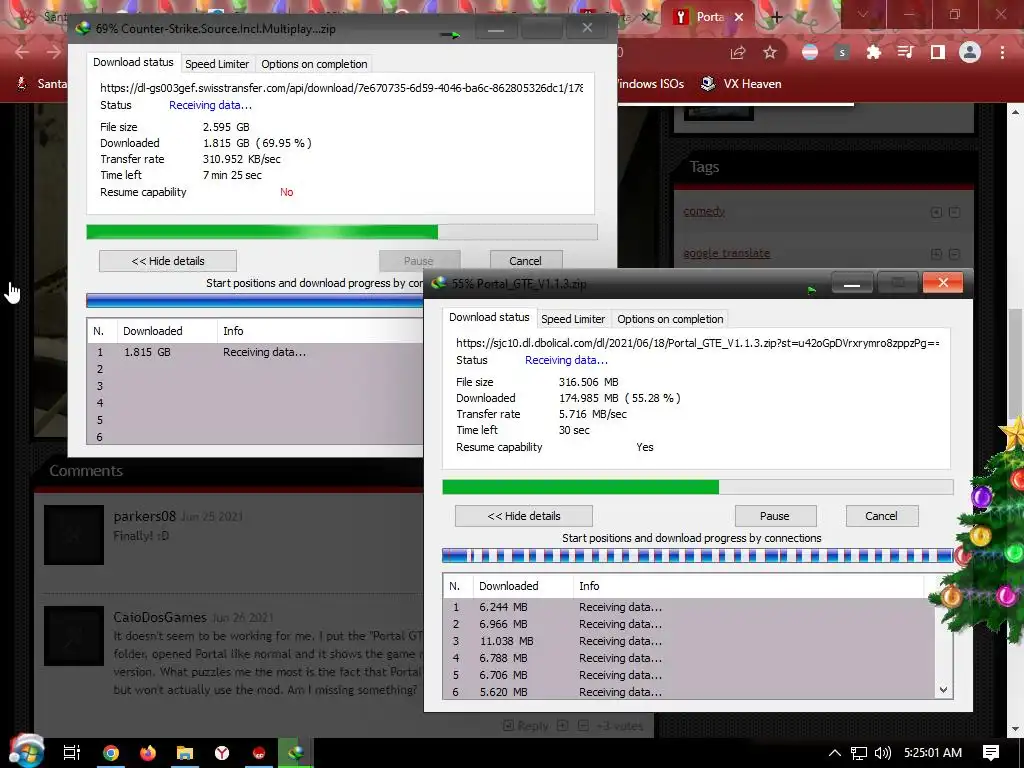Open Internet Download Manager taskbar icon
This screenshot has height=768, width=1024.
pos(296,753)
